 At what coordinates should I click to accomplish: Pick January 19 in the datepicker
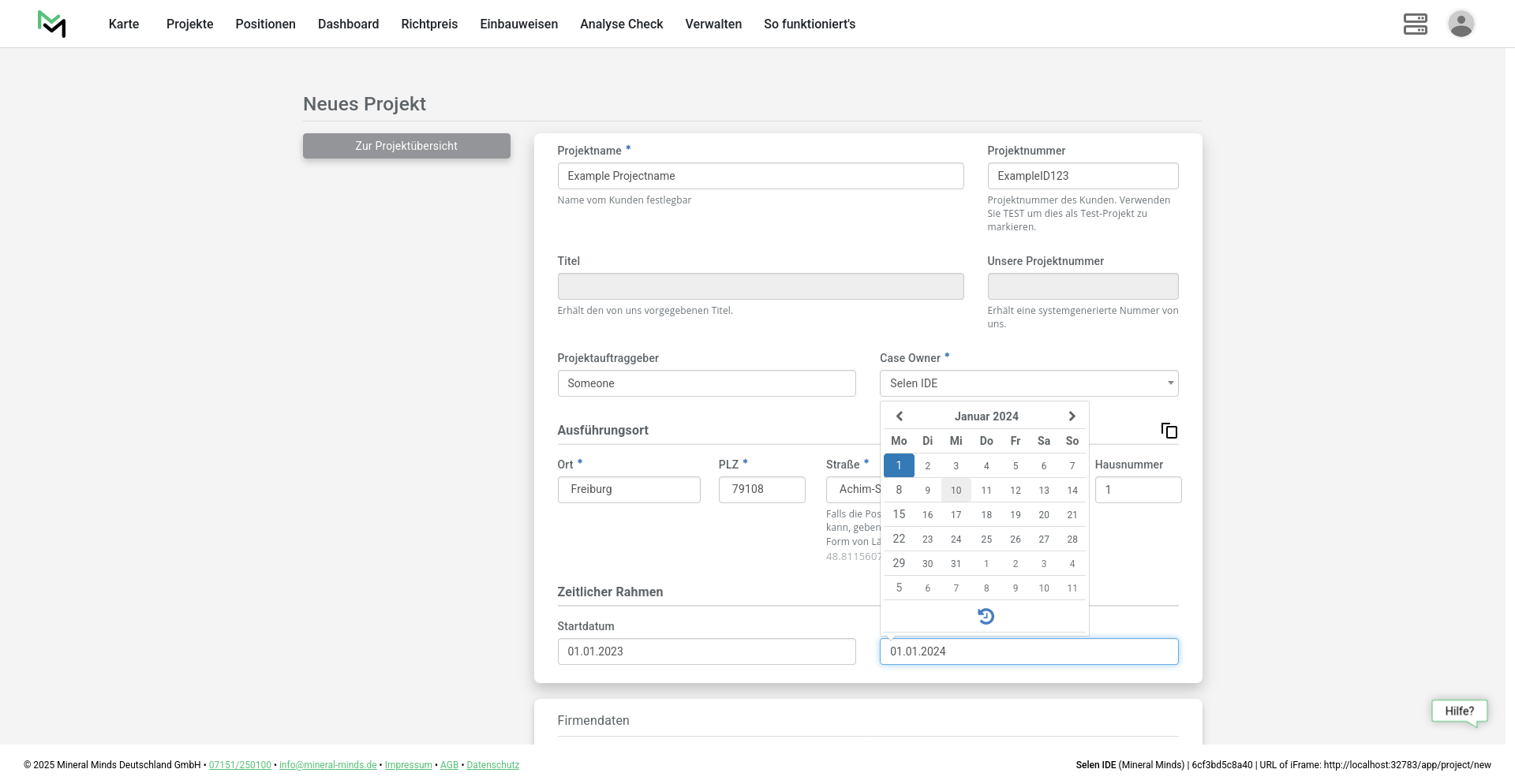click(1015, 515)
